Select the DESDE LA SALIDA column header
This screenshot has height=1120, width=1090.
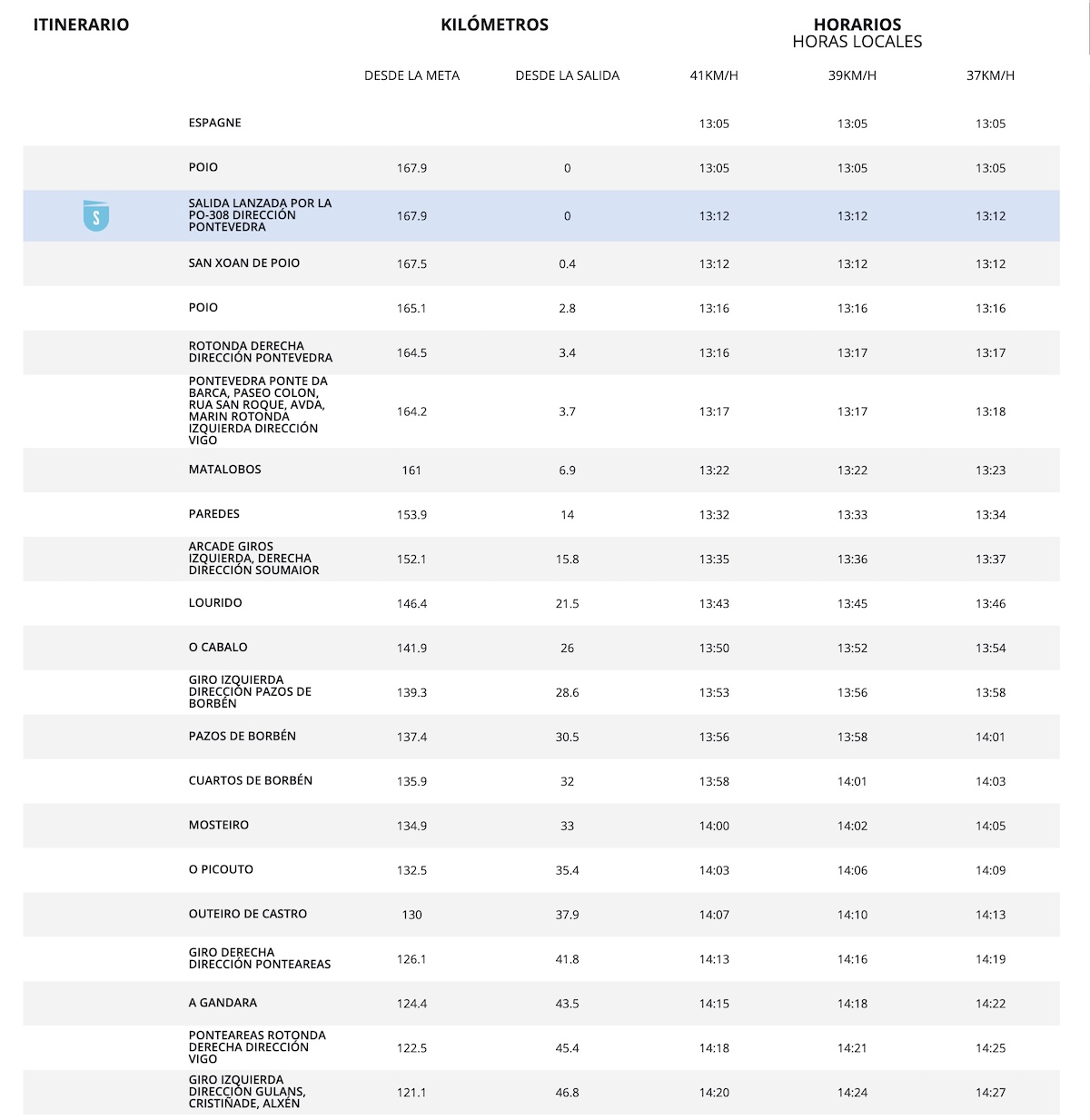click(567, 75)
